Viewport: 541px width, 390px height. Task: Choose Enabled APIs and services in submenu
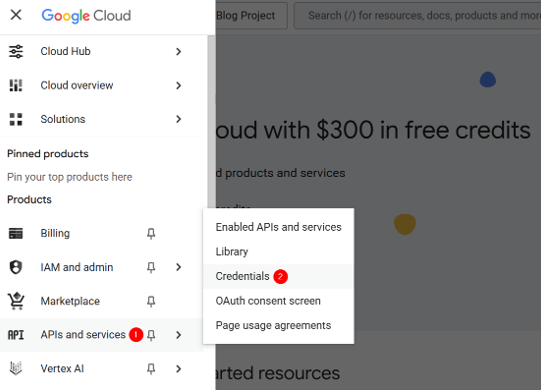click(278, 227)
